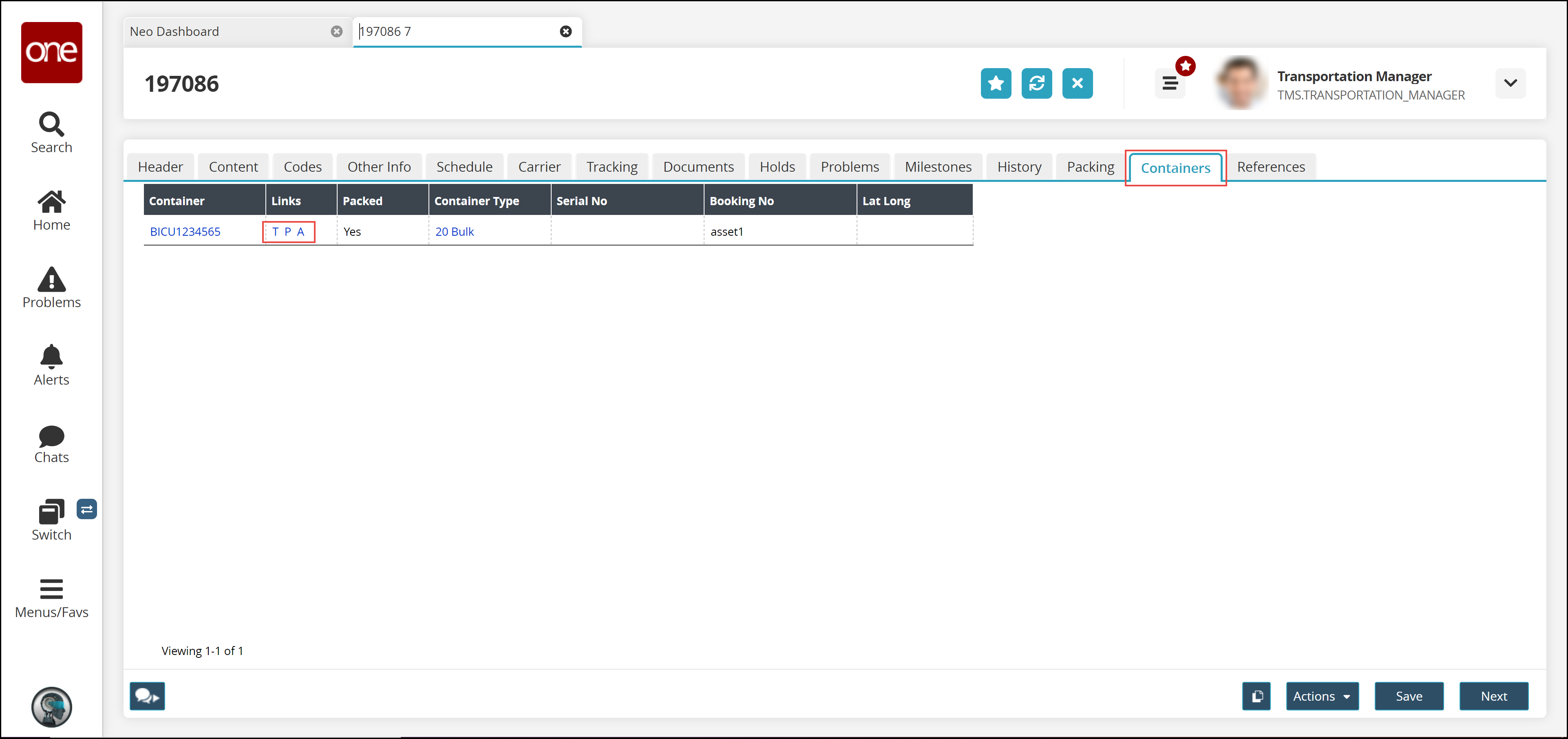The height and width of the screenshot is (739, 1568).
Task: Switch to the Tracking tab
Action: tap(612, 167)
